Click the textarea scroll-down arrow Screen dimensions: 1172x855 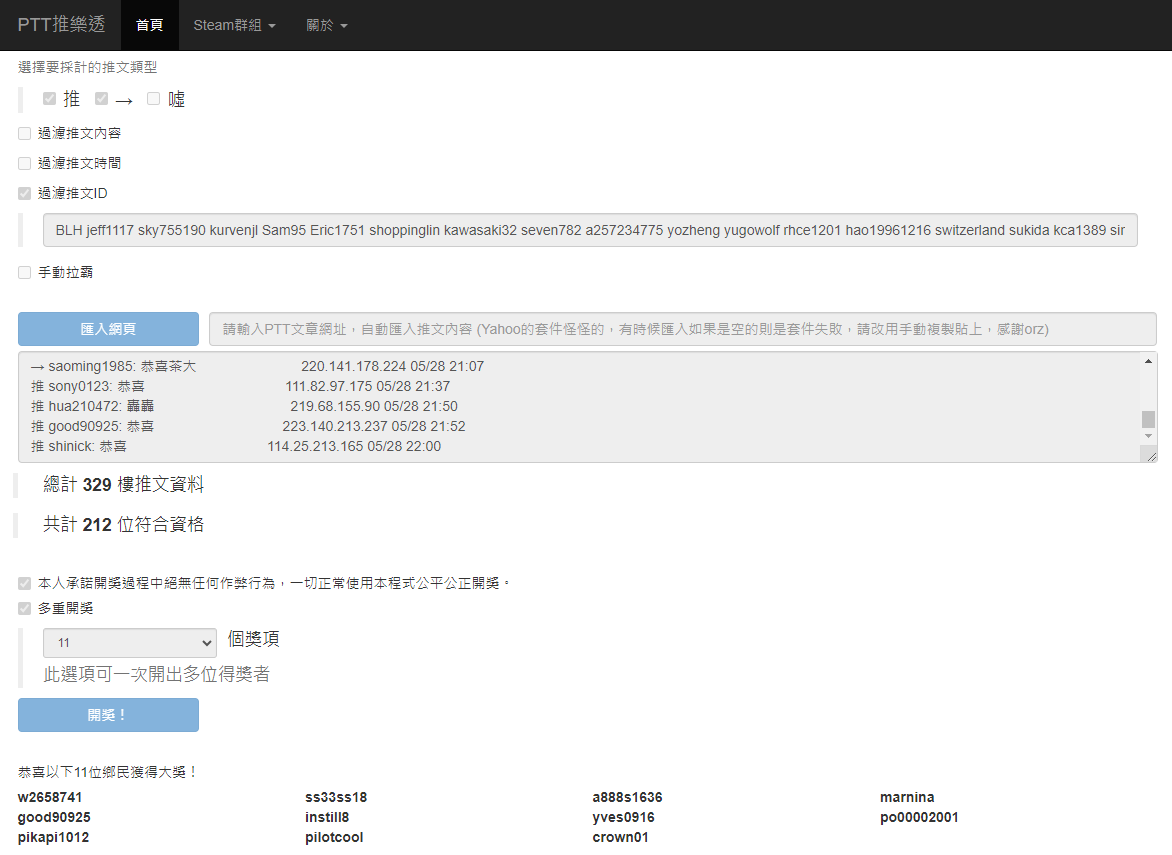pyautogui.click(x=1148, y=436)
